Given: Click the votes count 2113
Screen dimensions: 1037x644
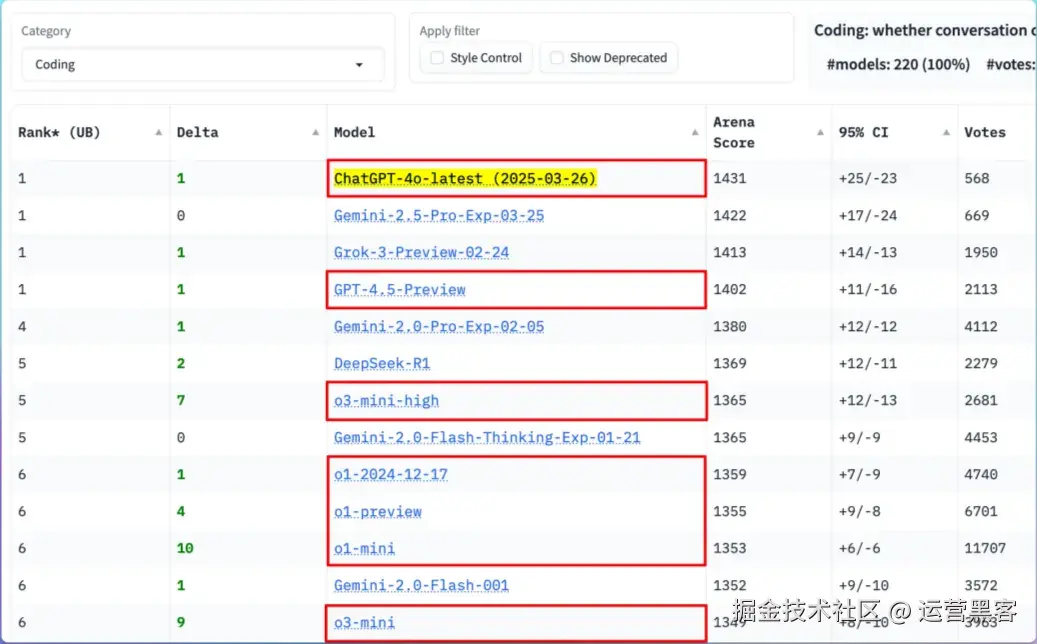Looking at the screenshot, I should click(981, 290).
